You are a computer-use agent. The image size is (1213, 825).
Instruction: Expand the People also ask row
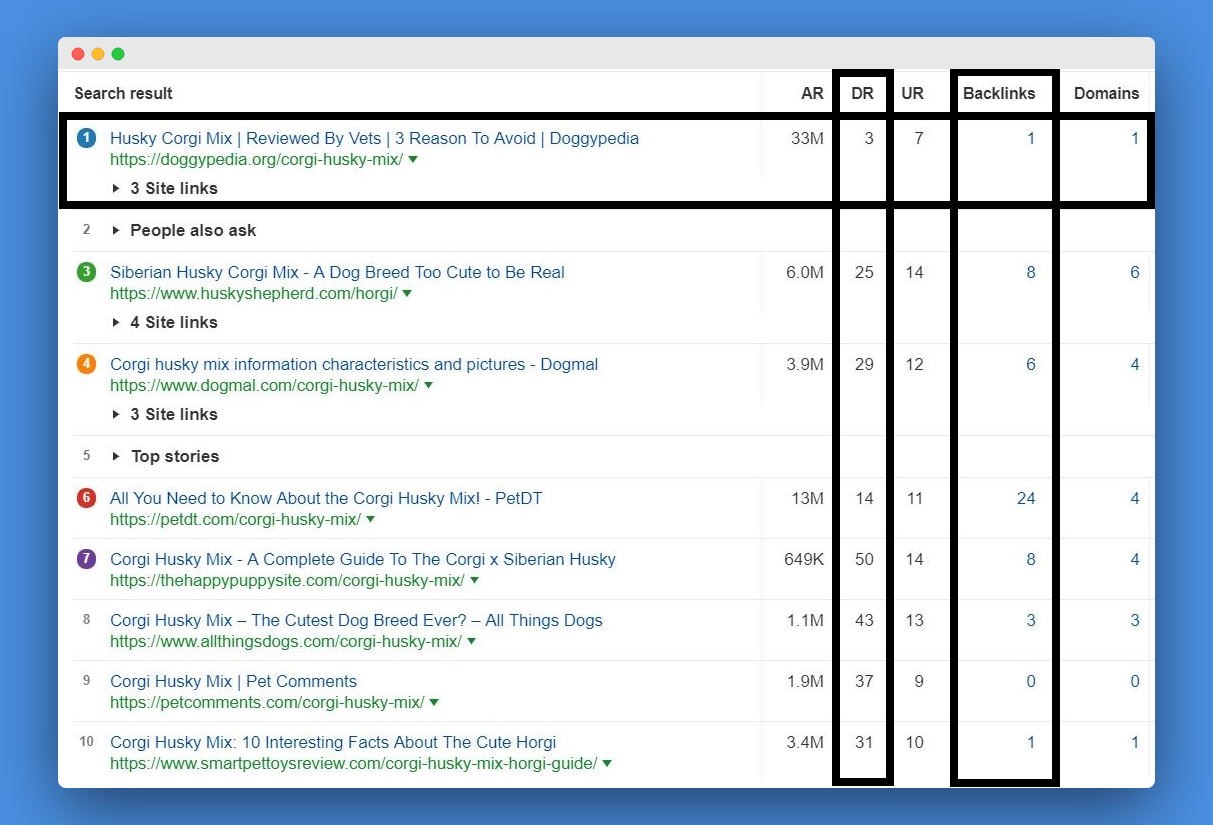tap(184, 230)
